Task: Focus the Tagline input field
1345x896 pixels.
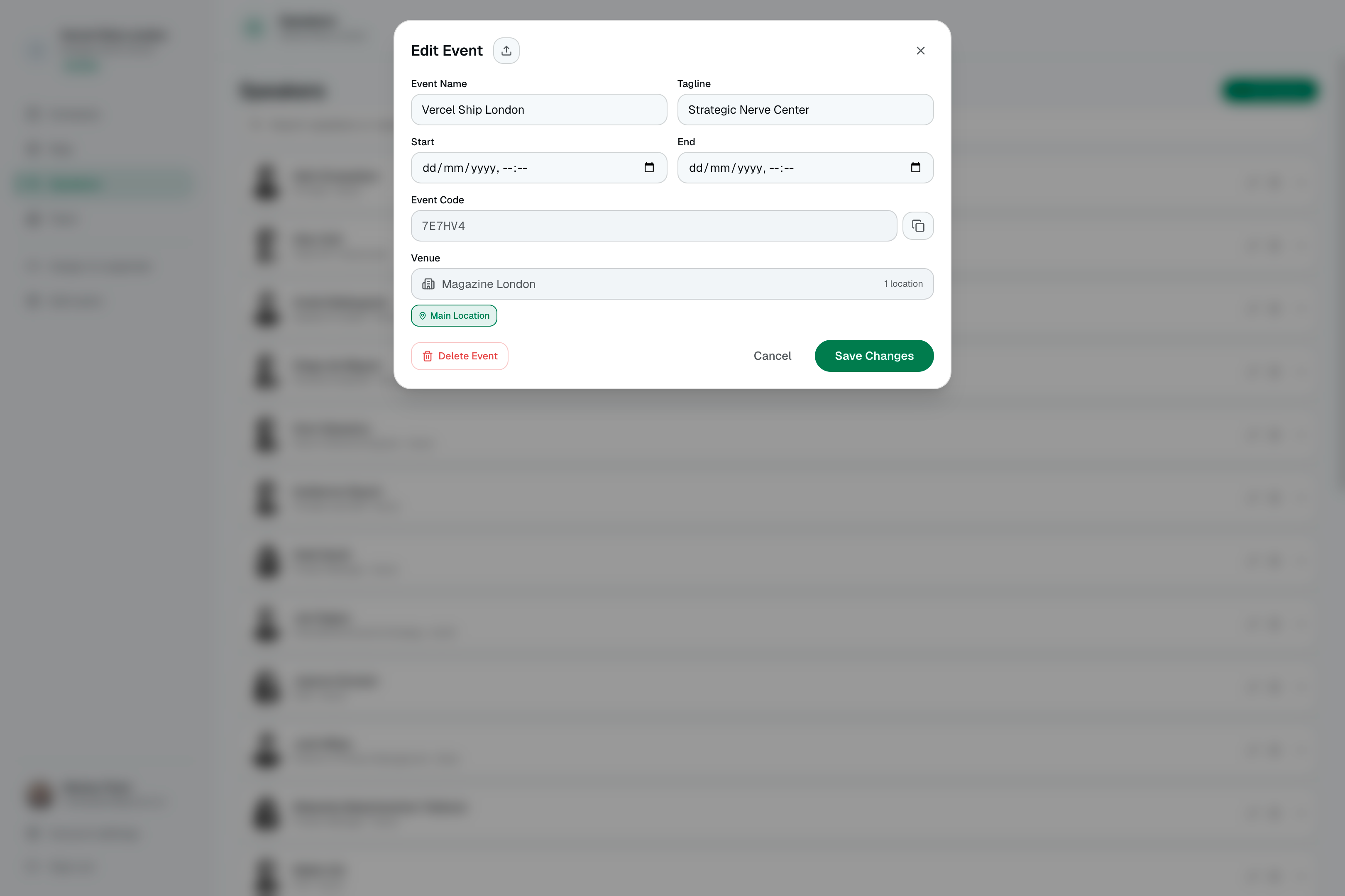Action: 805,110
